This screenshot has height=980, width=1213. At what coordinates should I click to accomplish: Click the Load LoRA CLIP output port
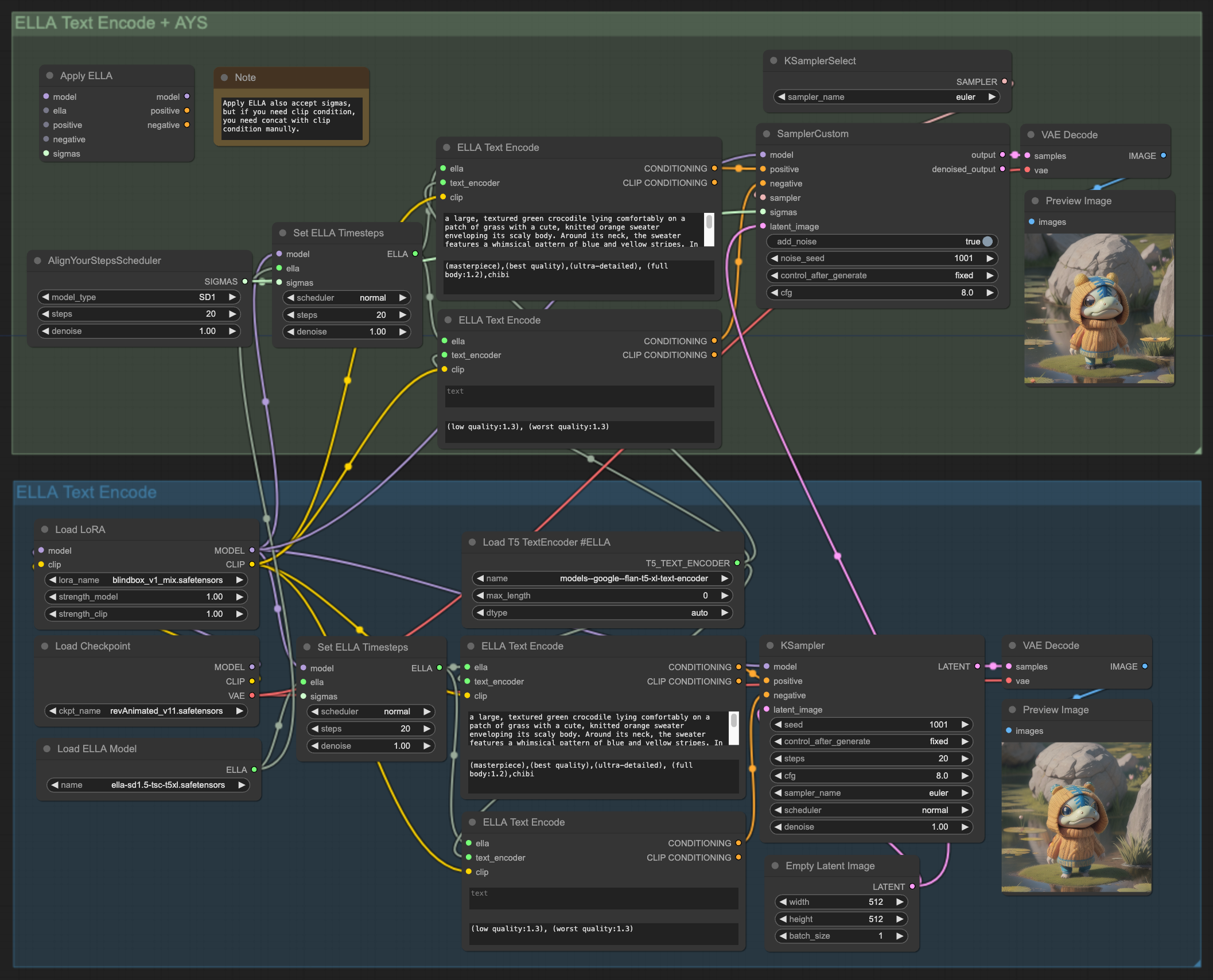[x=252, y=565]
